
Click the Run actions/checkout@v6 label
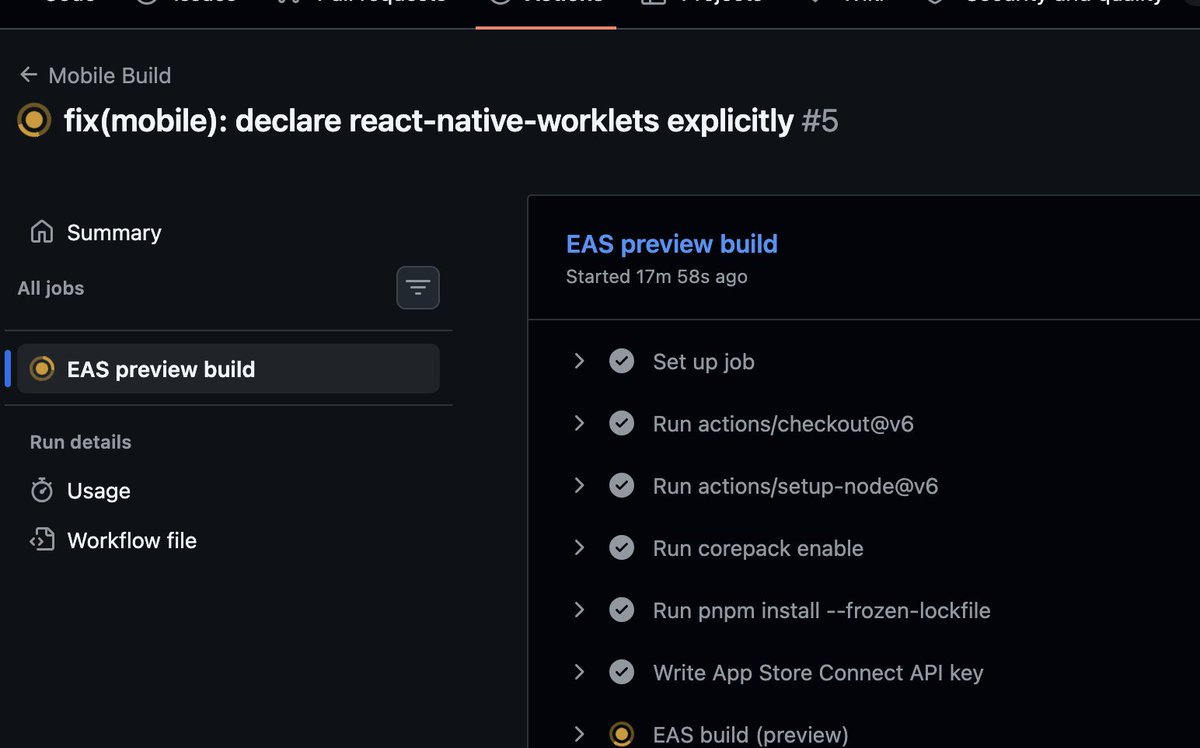[x=783, y=424]
